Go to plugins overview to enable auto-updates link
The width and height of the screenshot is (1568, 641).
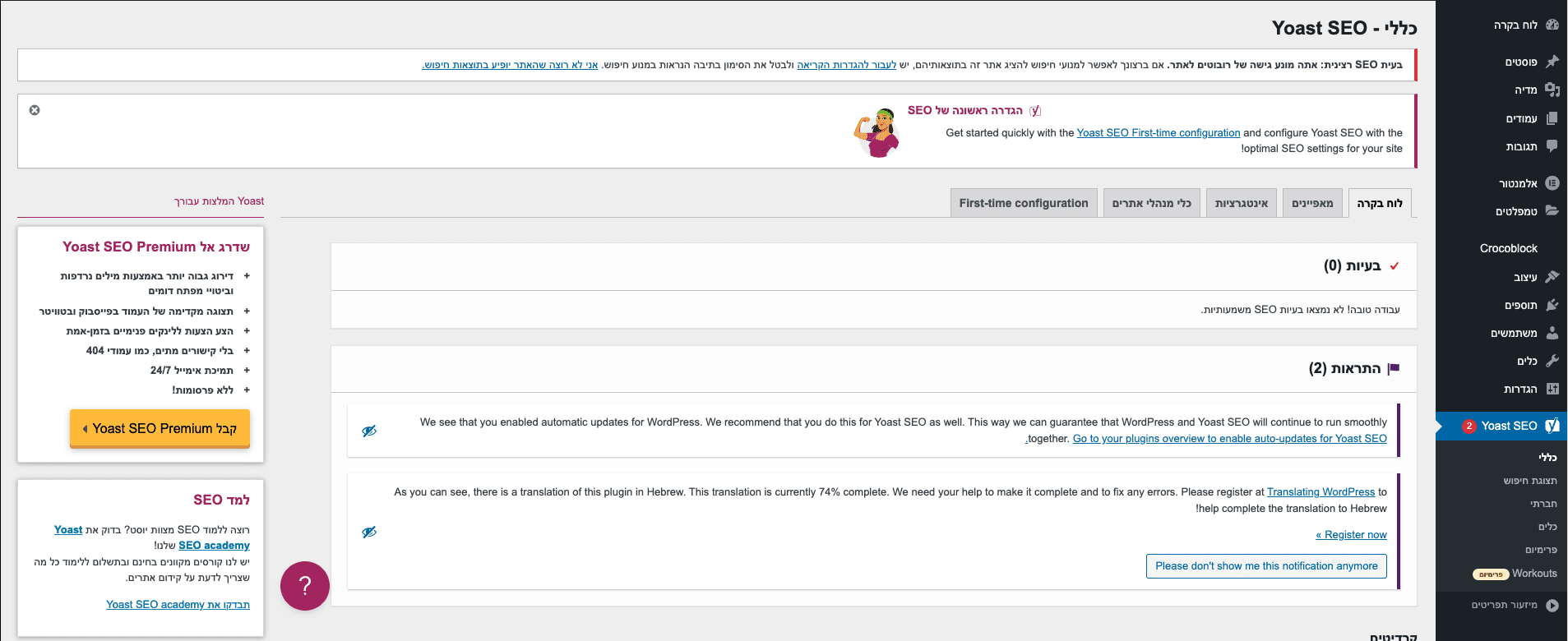coord(1230,439)
